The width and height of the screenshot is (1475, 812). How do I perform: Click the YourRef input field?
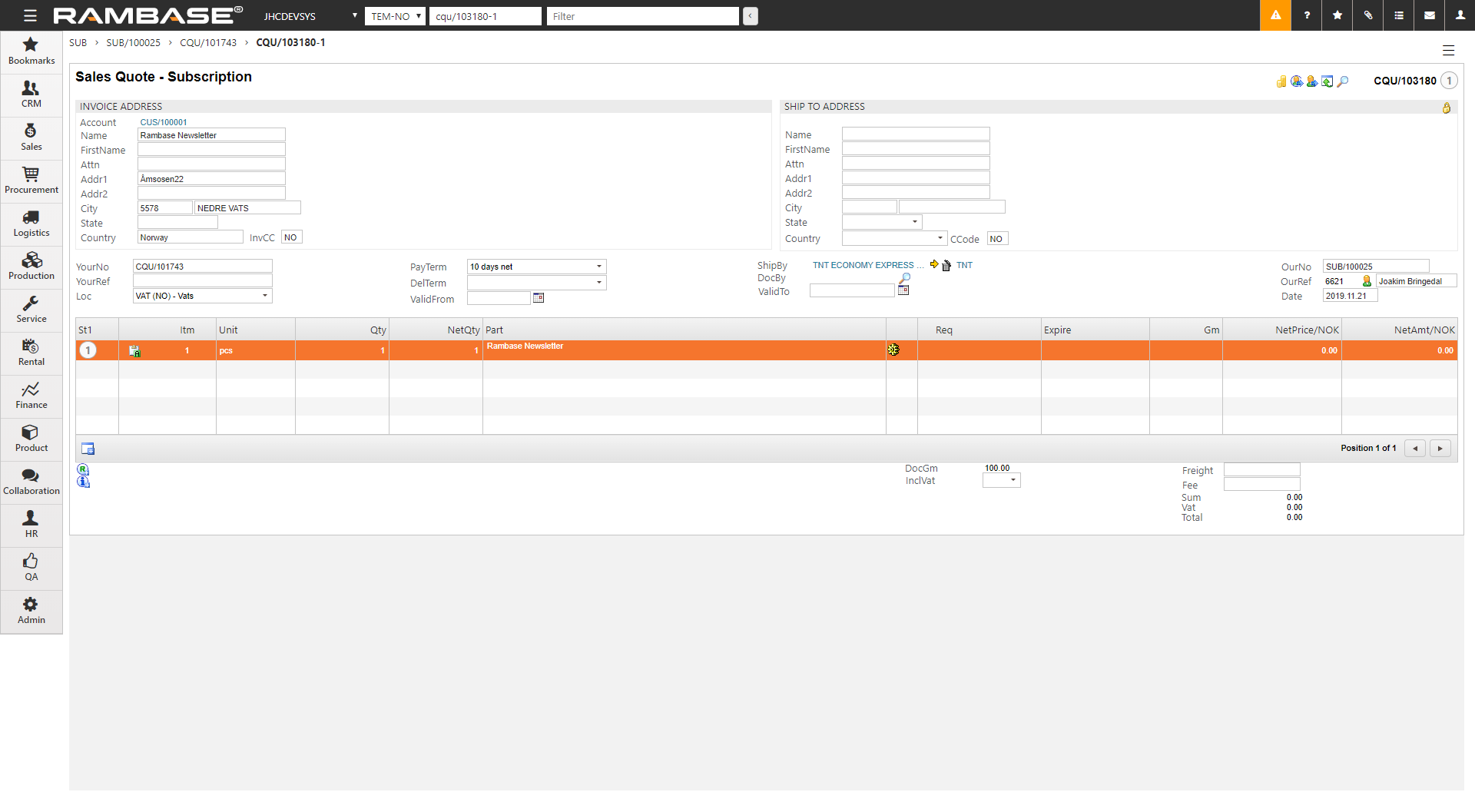point(203,281)
